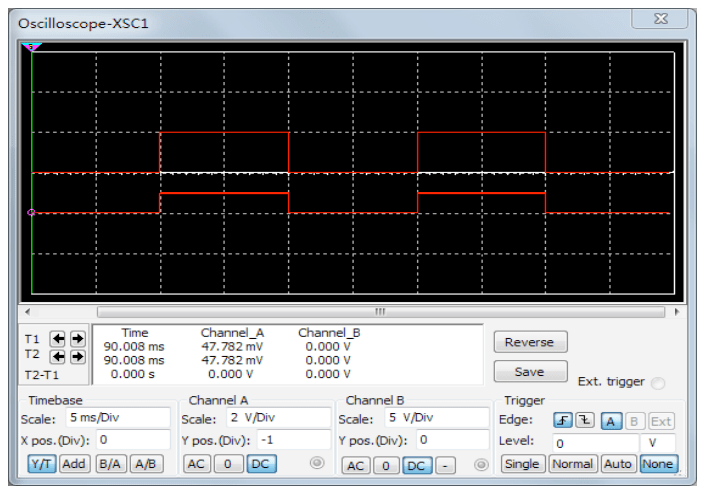Click Channel B connection indicator circle

481,465
